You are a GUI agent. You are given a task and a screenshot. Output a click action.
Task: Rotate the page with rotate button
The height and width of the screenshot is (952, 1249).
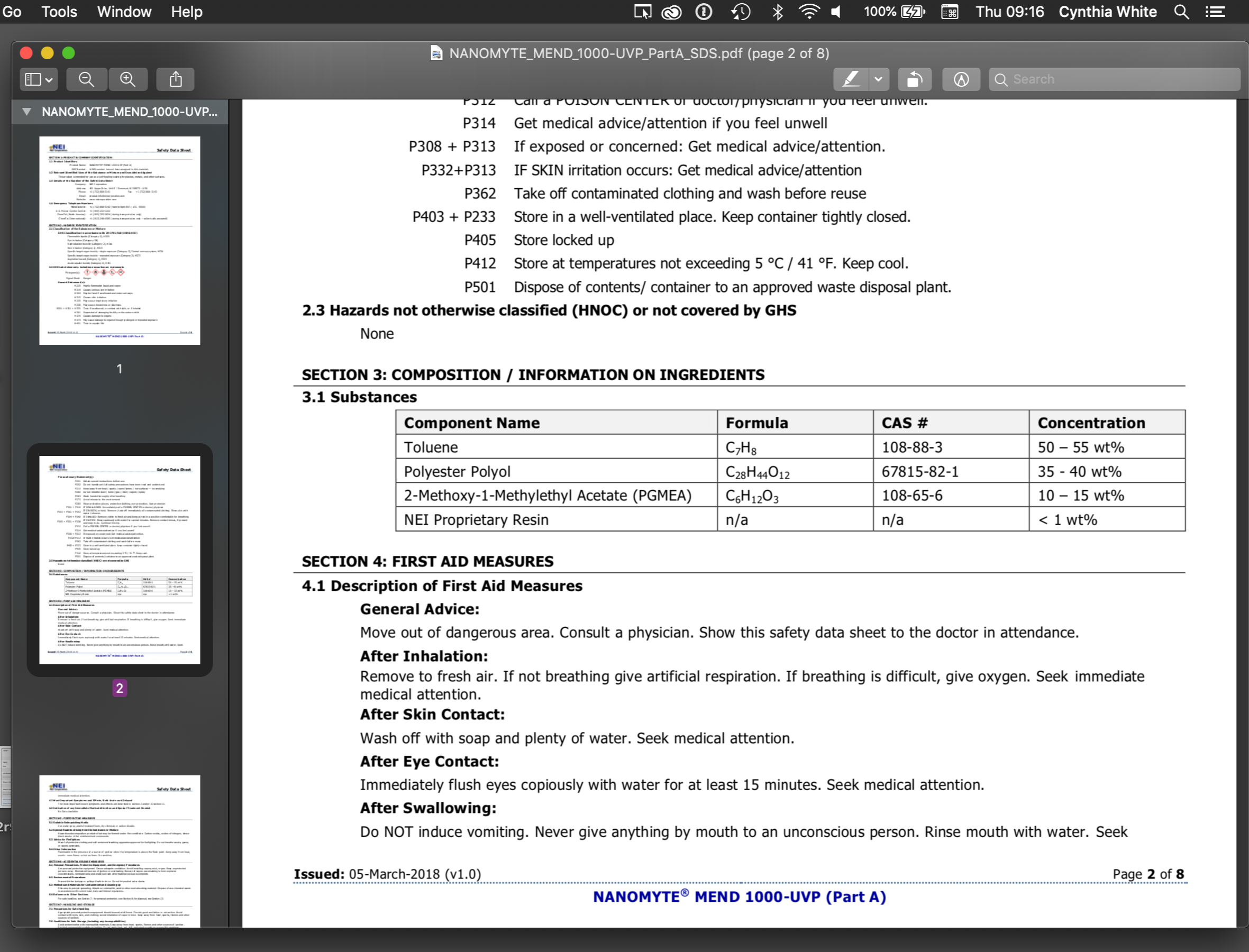(x=914, y=79)
